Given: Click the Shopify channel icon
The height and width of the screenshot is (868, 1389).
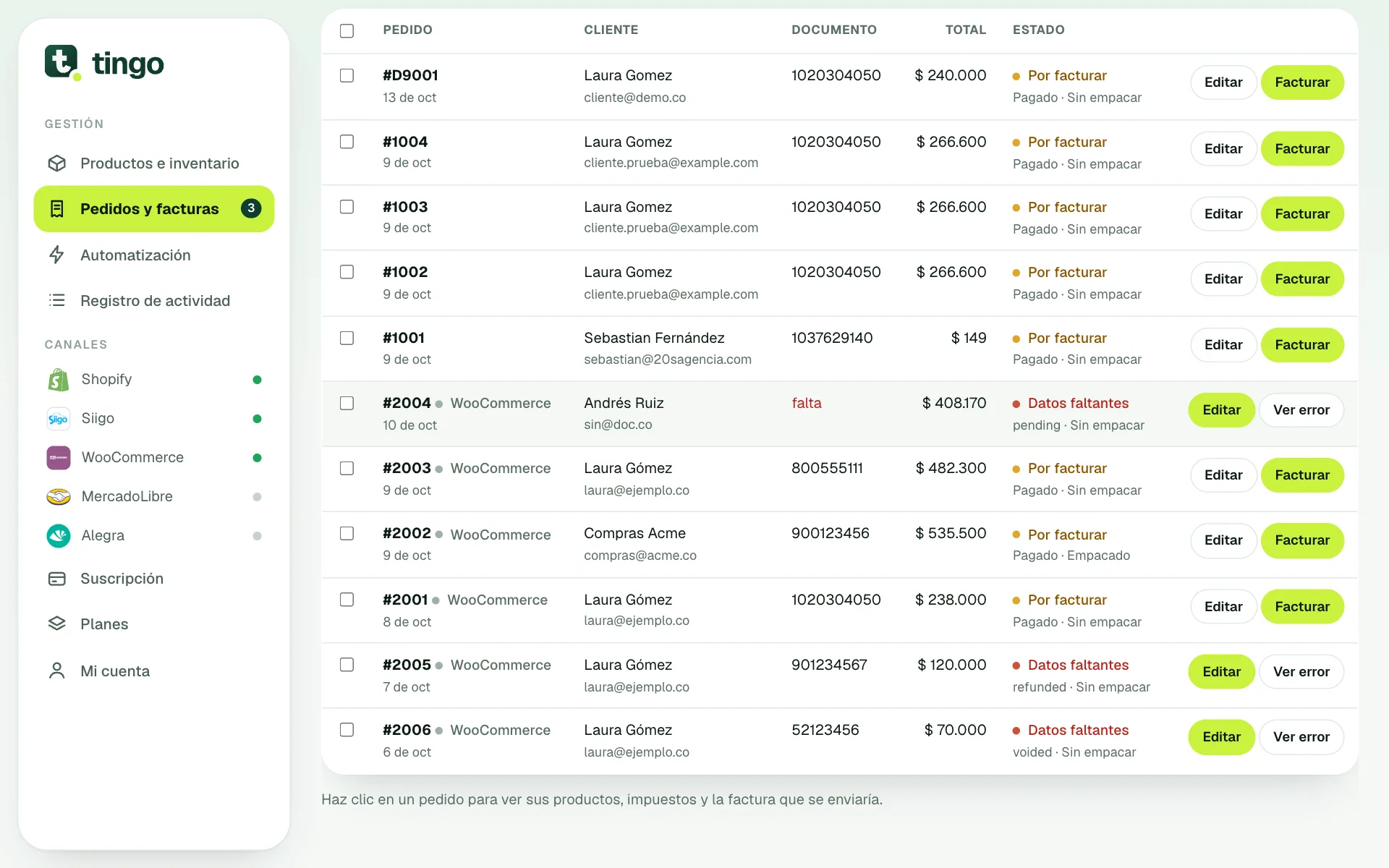Looking at the screenshot, I should 59,379.
